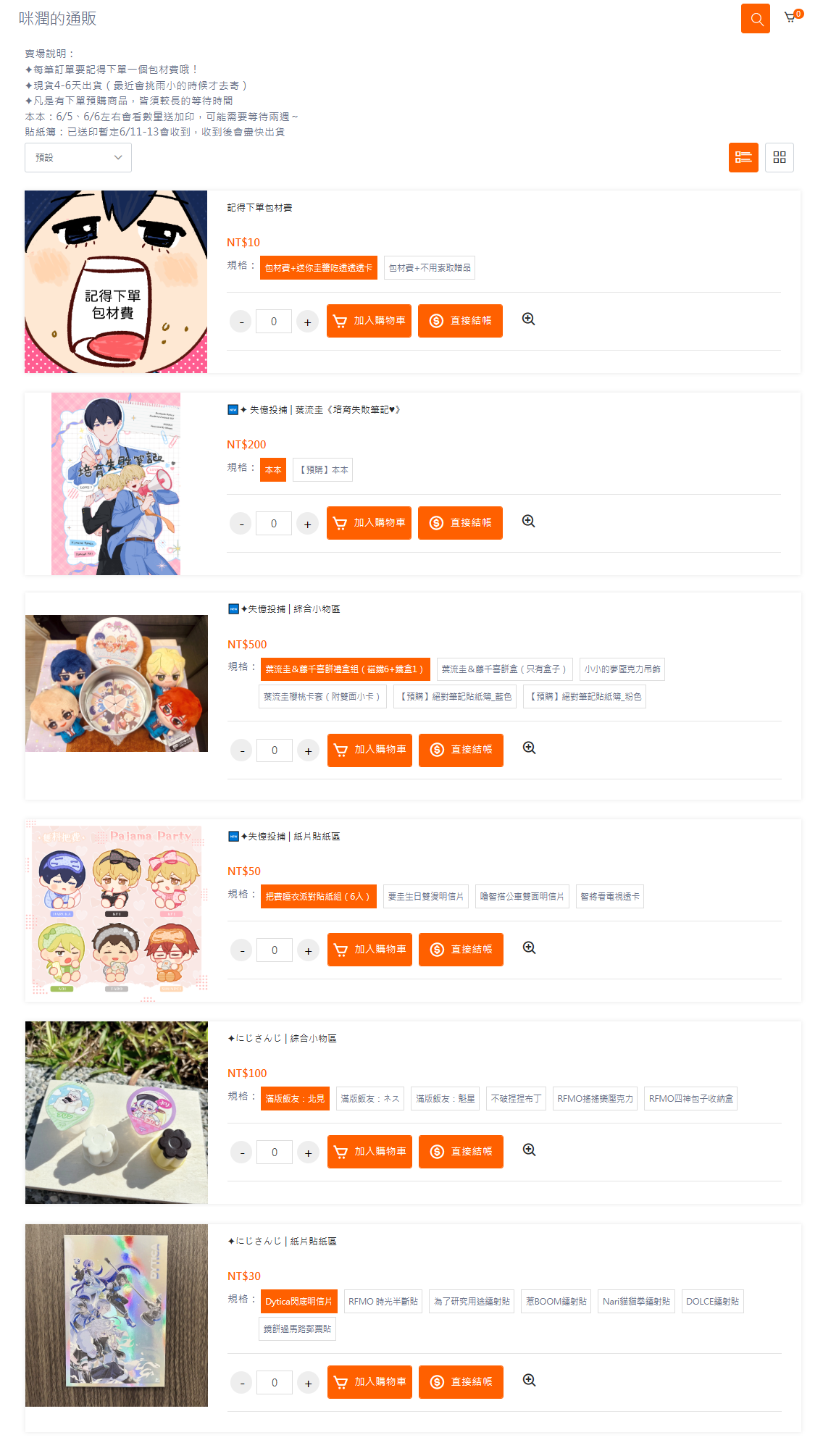
Task: Choose the 小小的夢壓克力吊飾 option
Action: coord(622,669)
